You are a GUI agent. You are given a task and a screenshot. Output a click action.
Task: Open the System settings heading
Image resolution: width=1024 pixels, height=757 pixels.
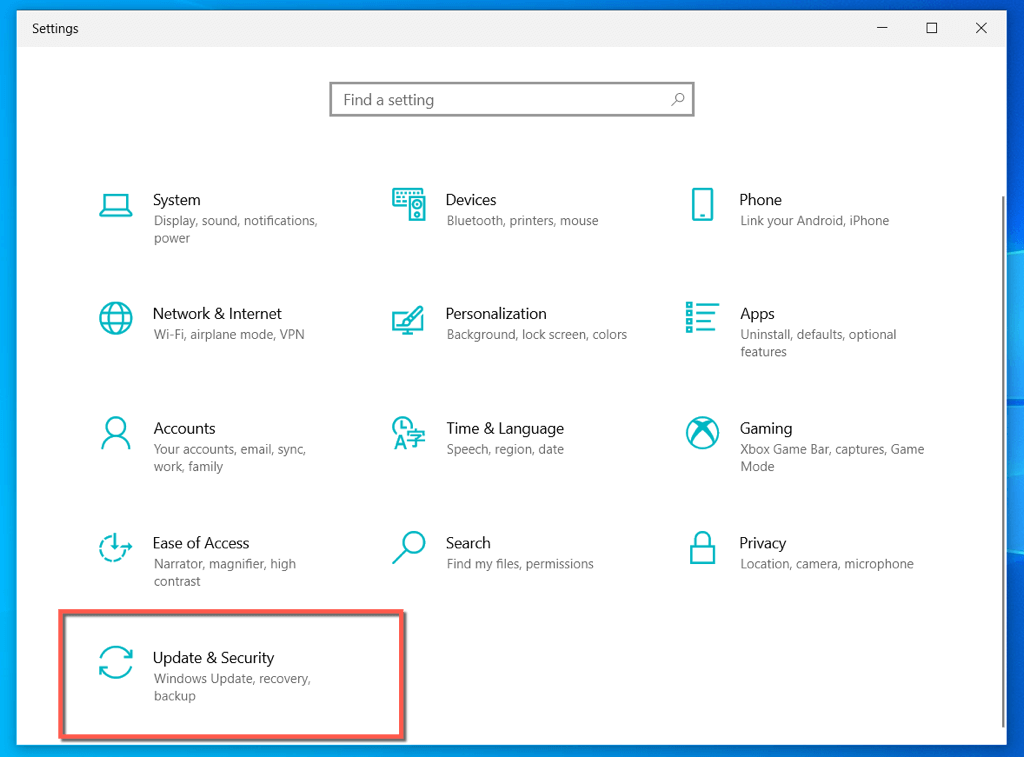pyautogui.click(x=176, y=200)
